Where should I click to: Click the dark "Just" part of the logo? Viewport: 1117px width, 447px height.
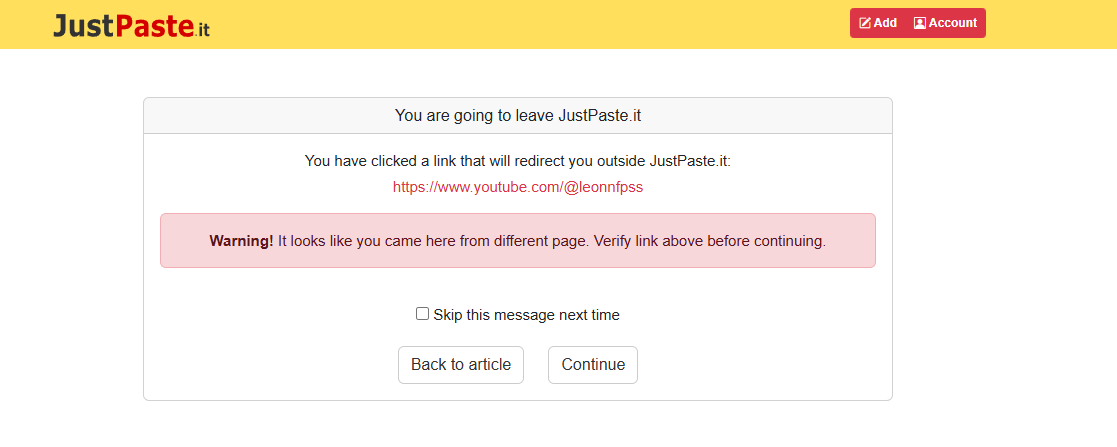click(83, 26)
